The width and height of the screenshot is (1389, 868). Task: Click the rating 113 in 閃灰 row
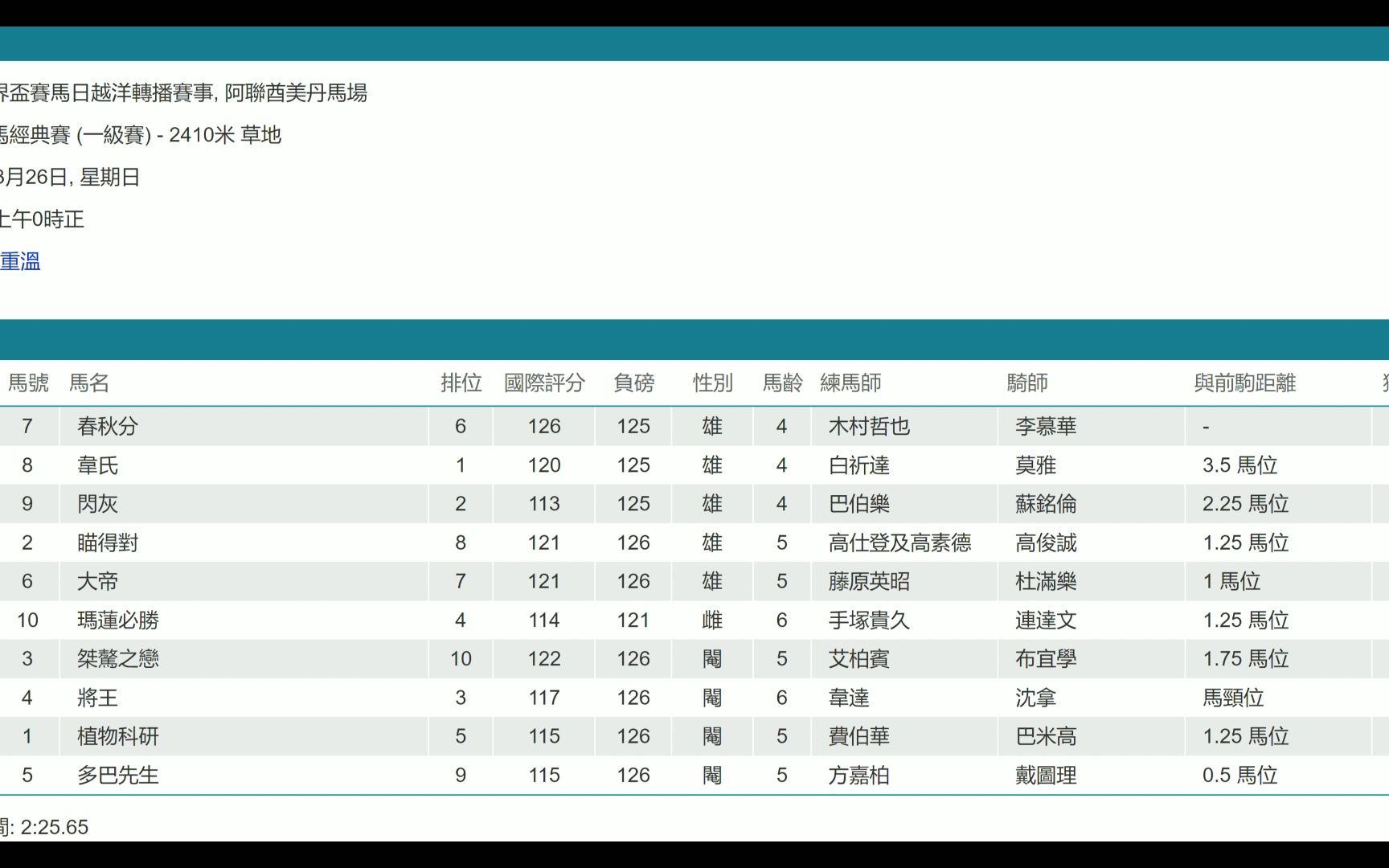pyautogui.click(x=544, y=504)
